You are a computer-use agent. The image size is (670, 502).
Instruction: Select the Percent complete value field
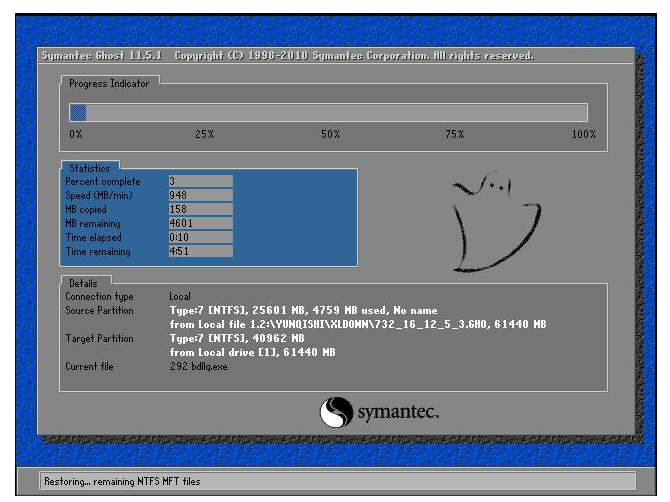[200, 182]
